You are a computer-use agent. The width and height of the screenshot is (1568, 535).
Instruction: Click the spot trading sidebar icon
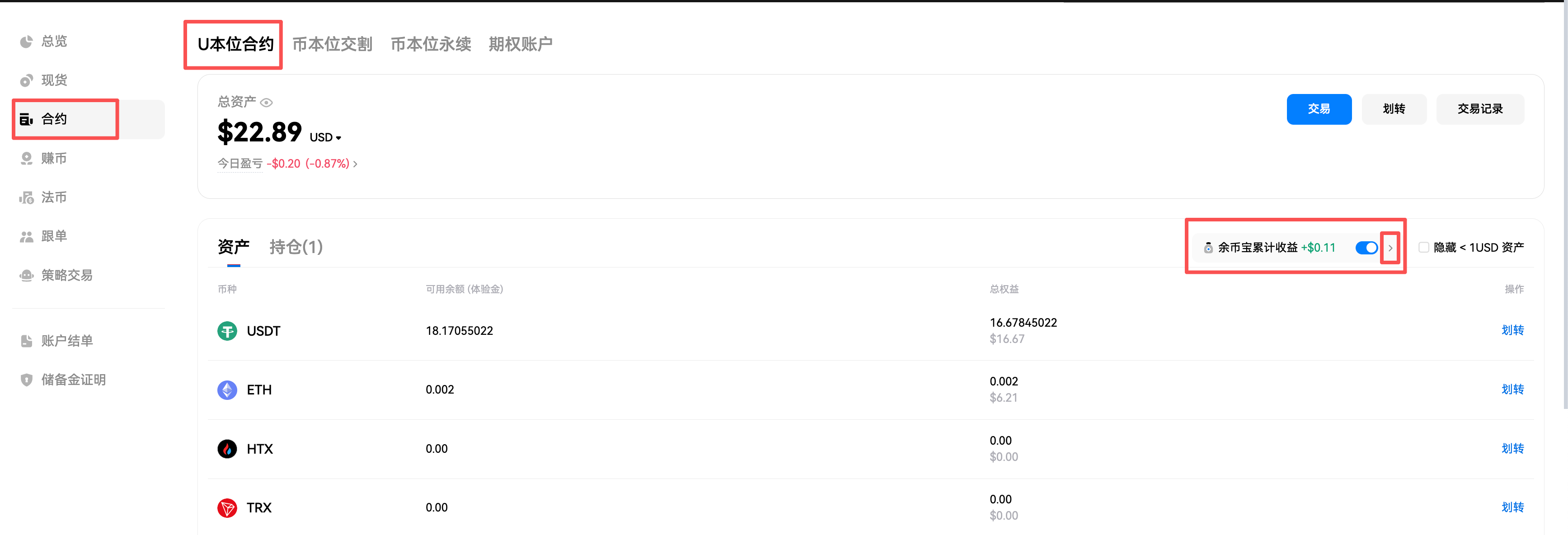click(x=26, y=80)
